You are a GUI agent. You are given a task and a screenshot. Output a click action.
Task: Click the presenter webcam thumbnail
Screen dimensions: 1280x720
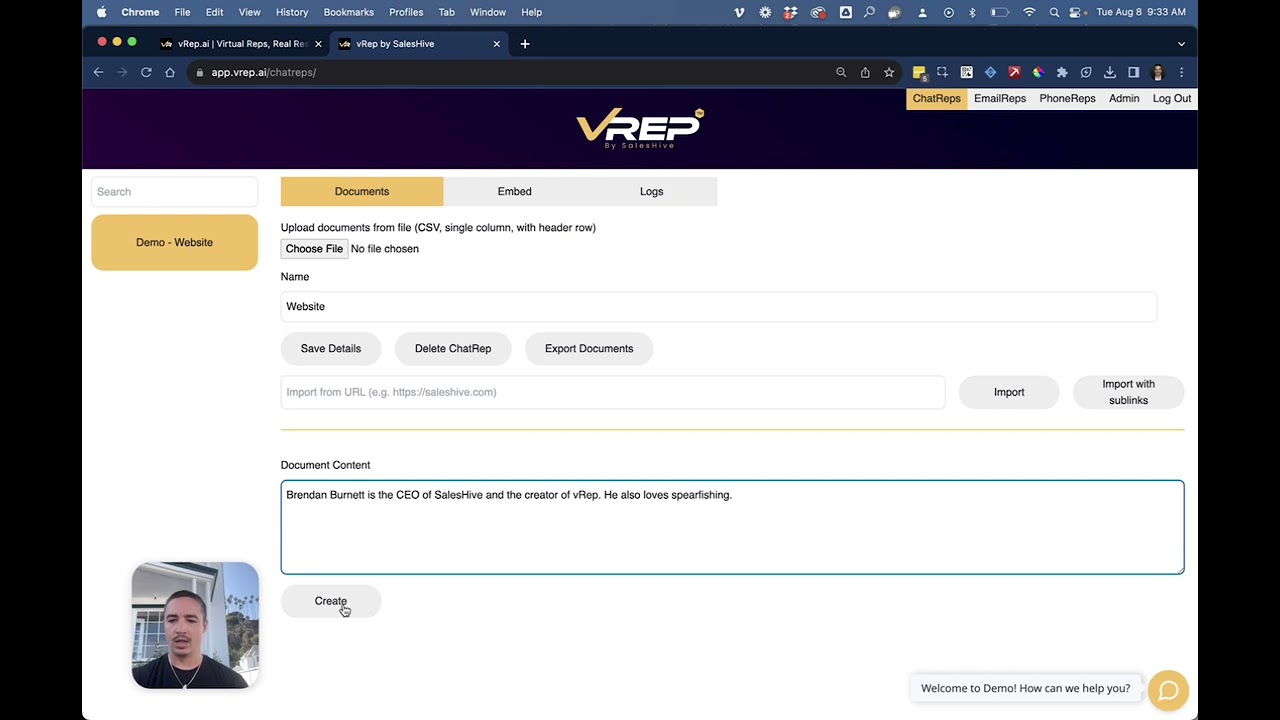(x=195, y=625)
